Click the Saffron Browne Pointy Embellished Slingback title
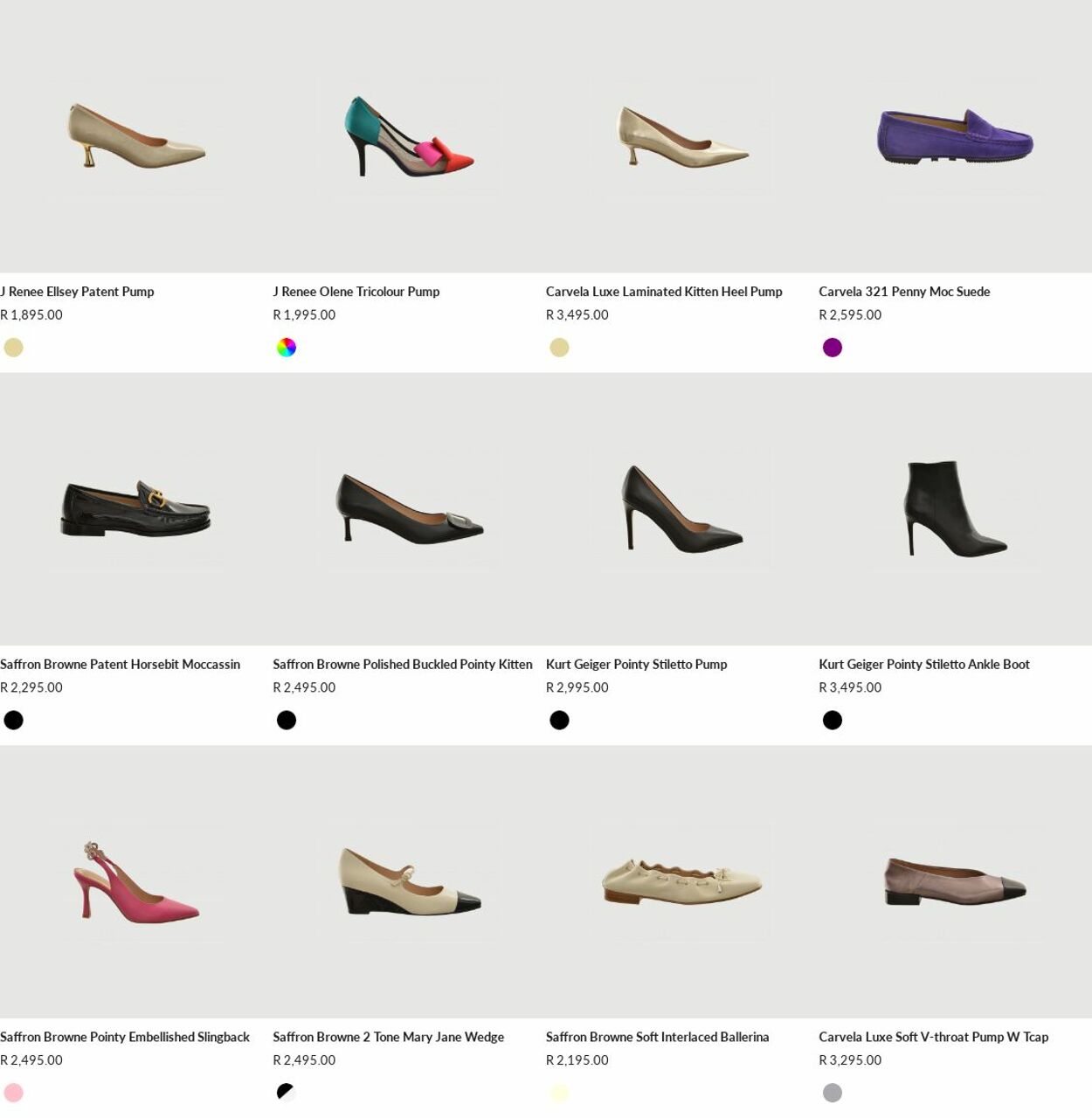This screenshot has width=1092, height=1118. [x=125, y=1038]
